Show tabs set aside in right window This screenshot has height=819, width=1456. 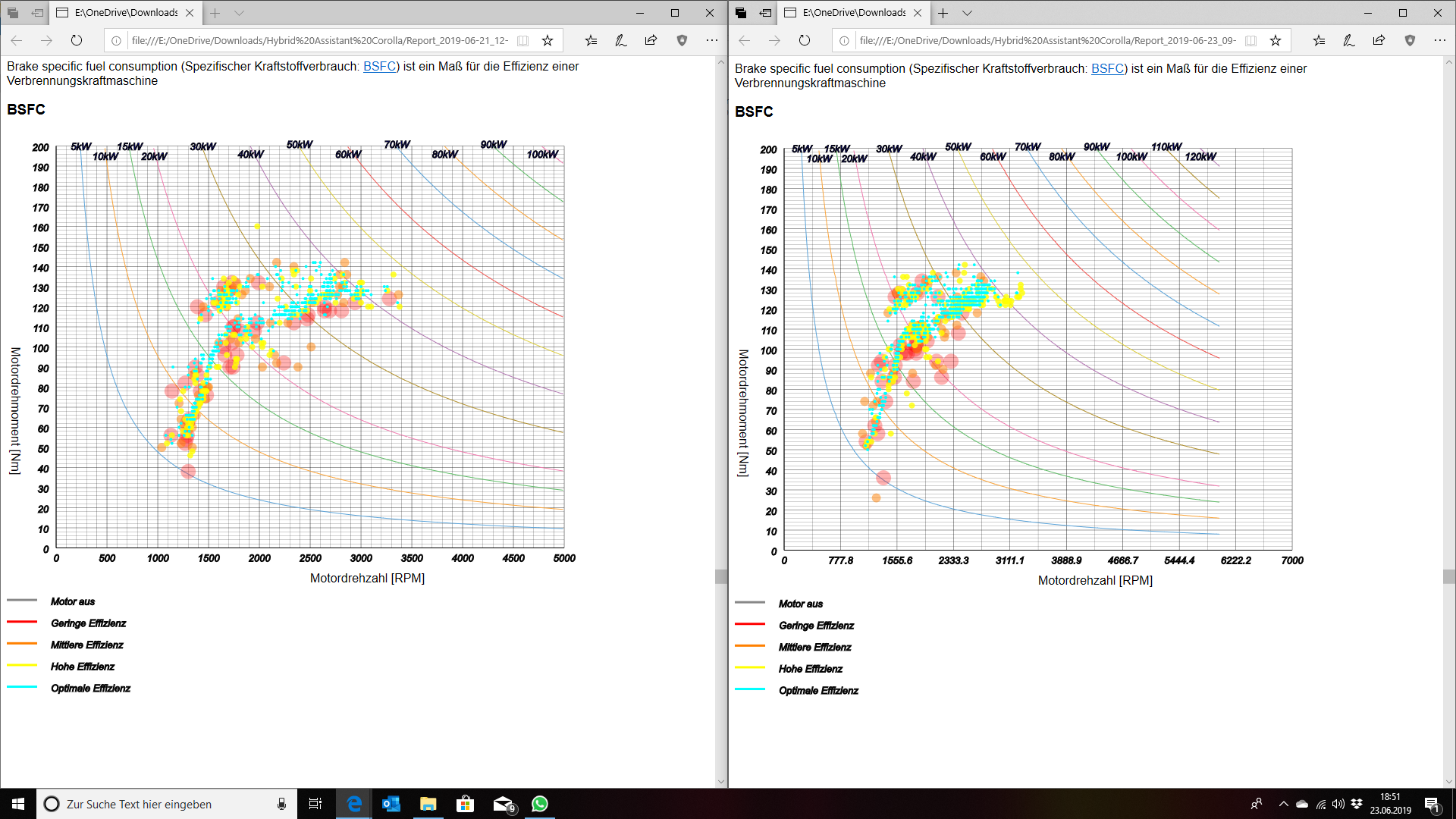(x=741, y=13)
